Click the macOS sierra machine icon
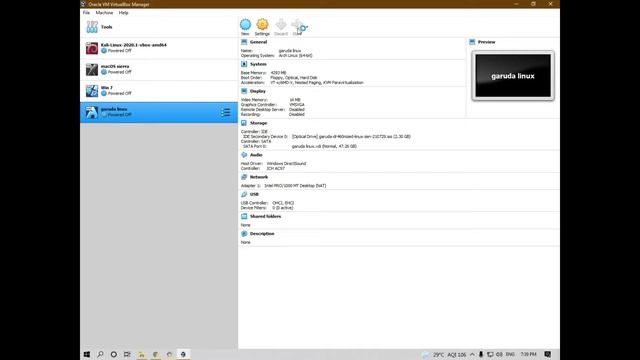Viewport: 640px width, 360px height. coord(92,69)
